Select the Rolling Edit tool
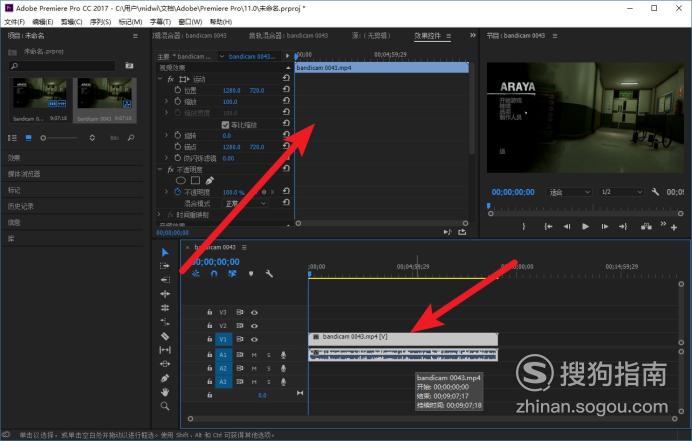 pyautogui.click(x=165, y=294)
